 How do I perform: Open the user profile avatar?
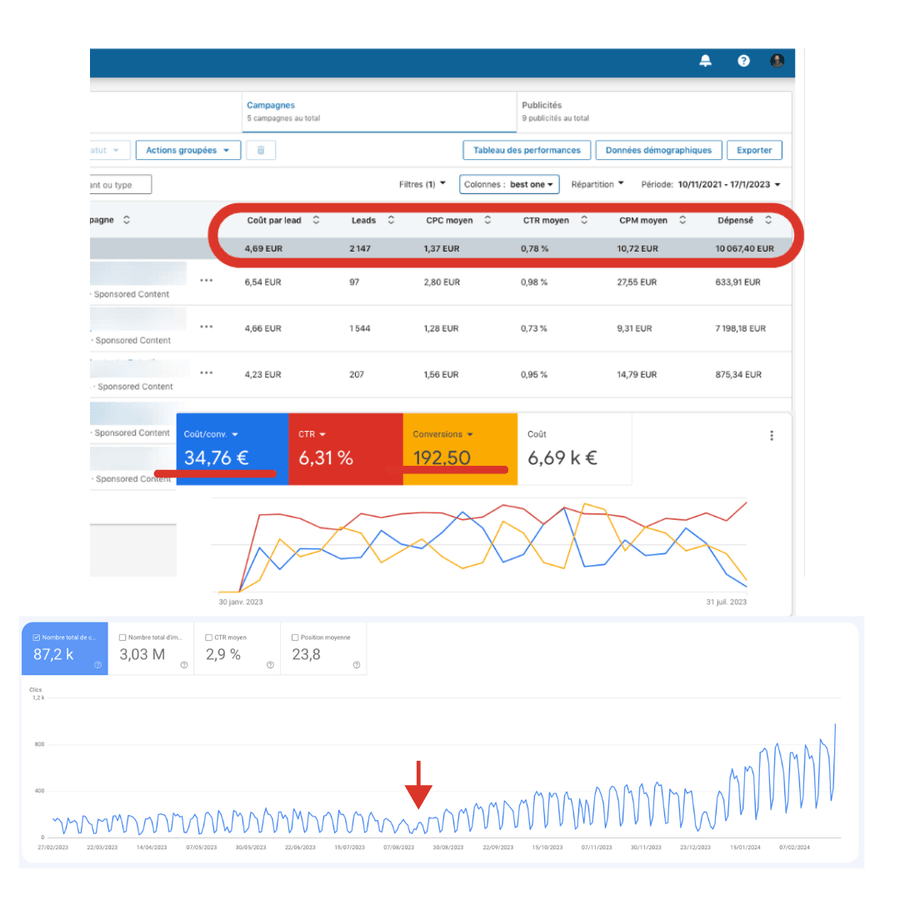[777, 61]
